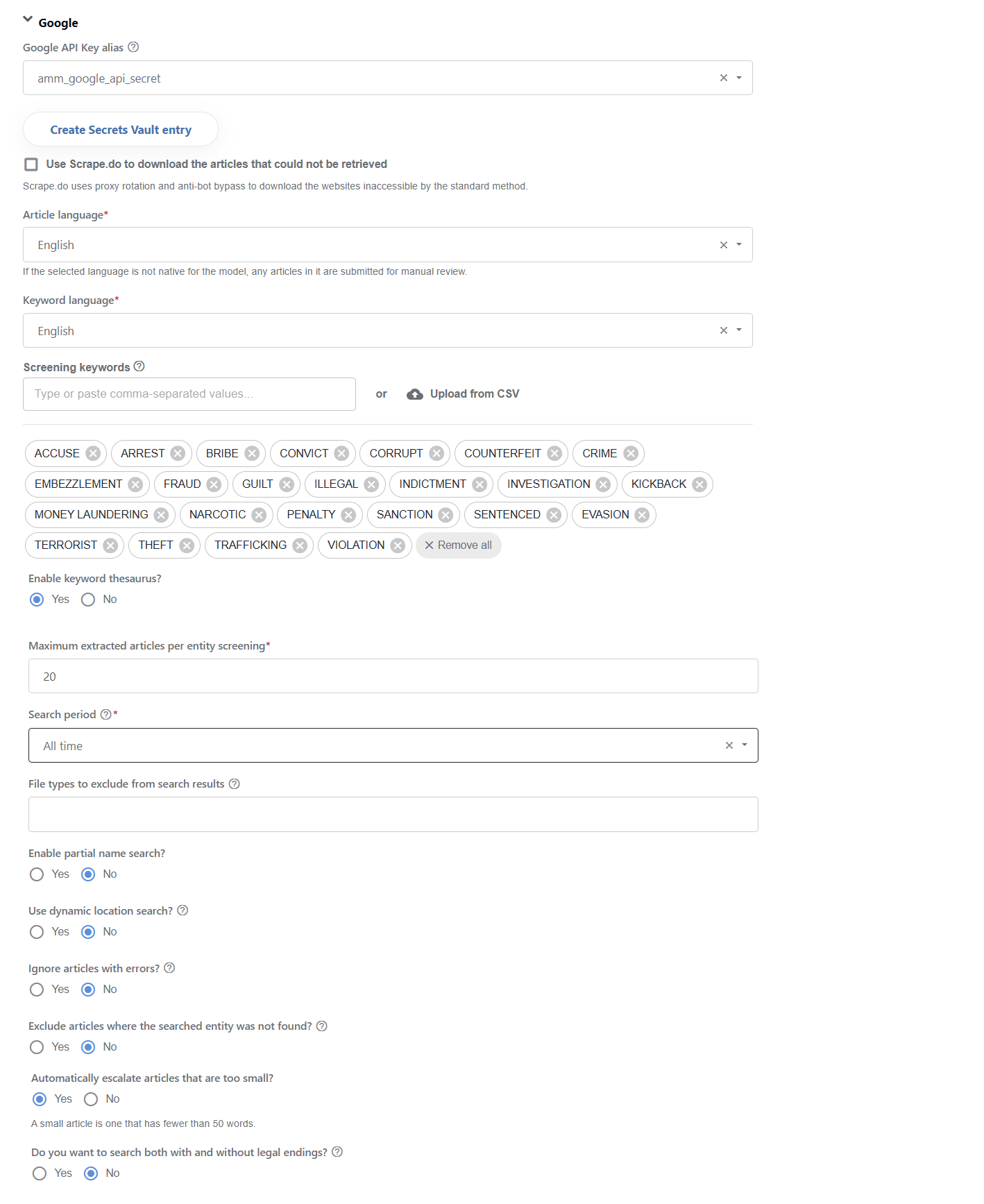Click Create Secrets Vault entry button

[121, 130]
